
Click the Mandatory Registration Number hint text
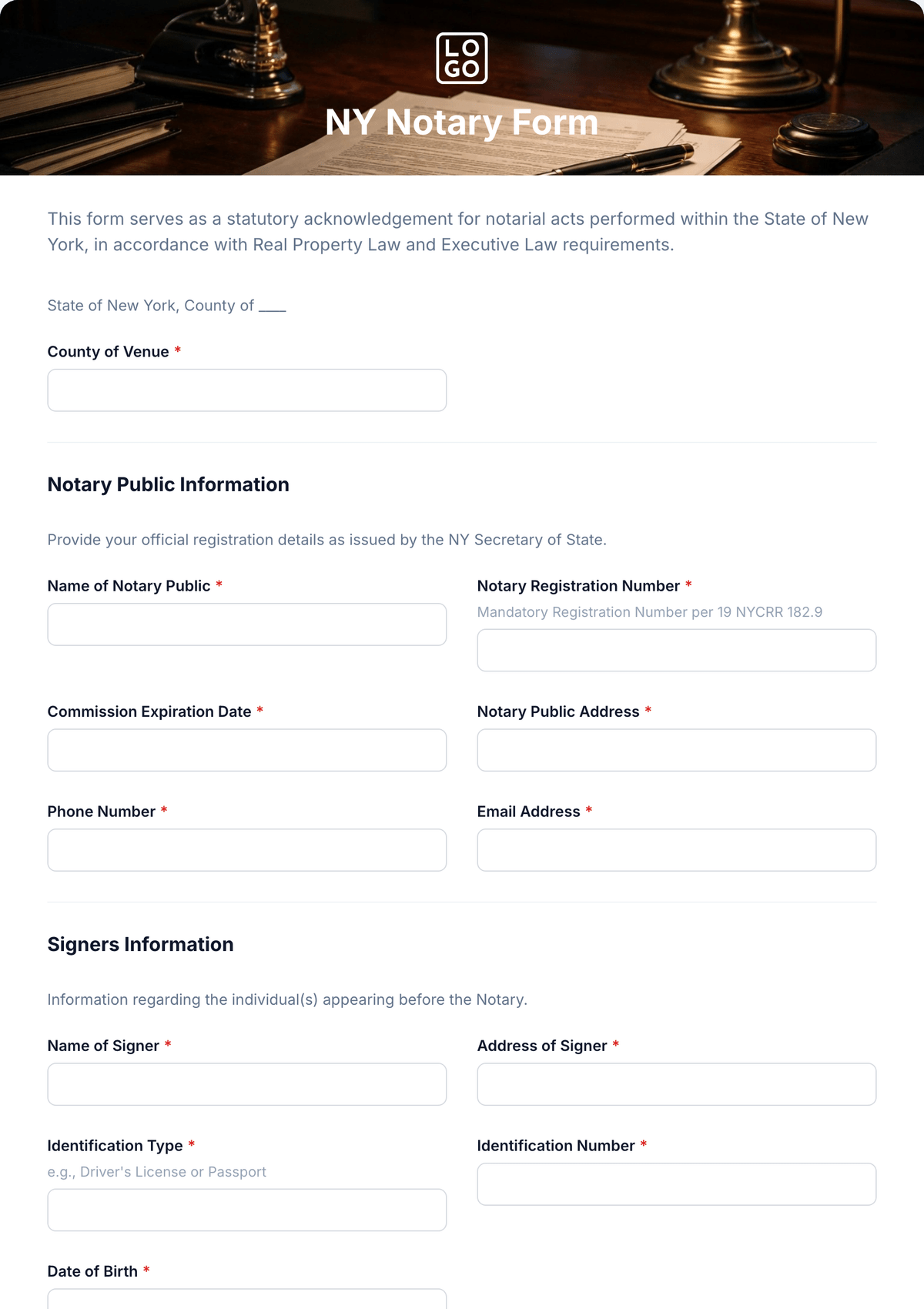pyautogui.click(x=650, y=612)
